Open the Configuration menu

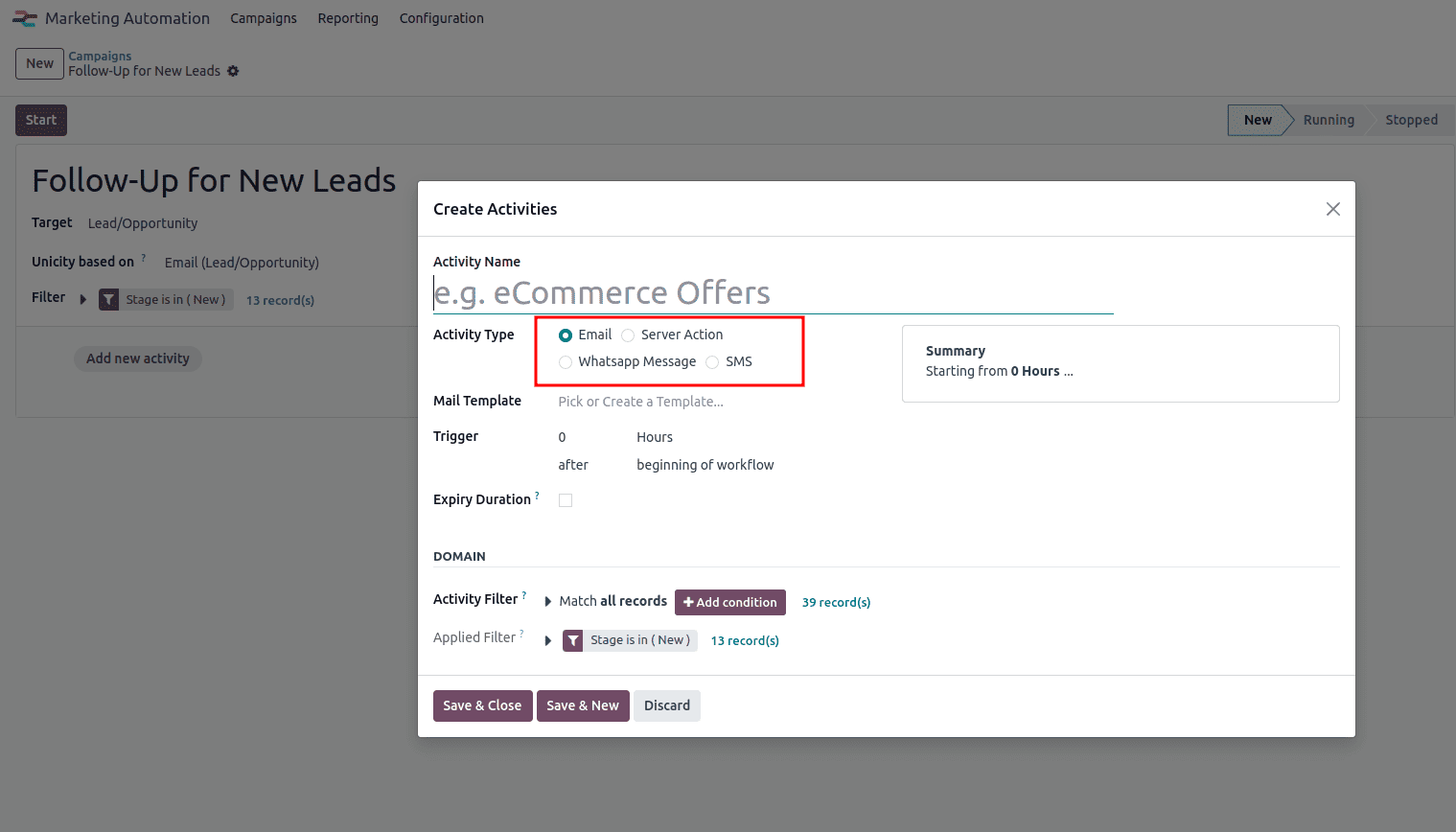click(441, 18)
